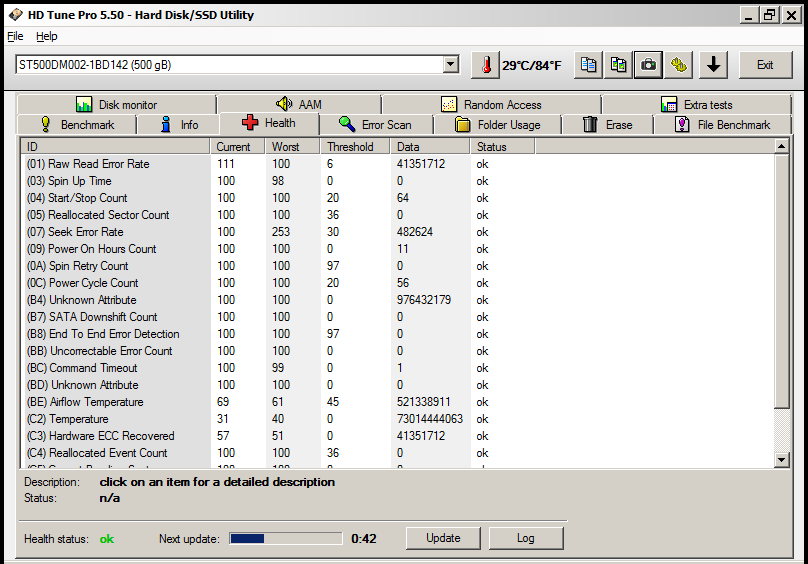This screenshot has width=808, height=564.
Task: Click the scroll down arrow of list
Action: [x=782, y=459]
